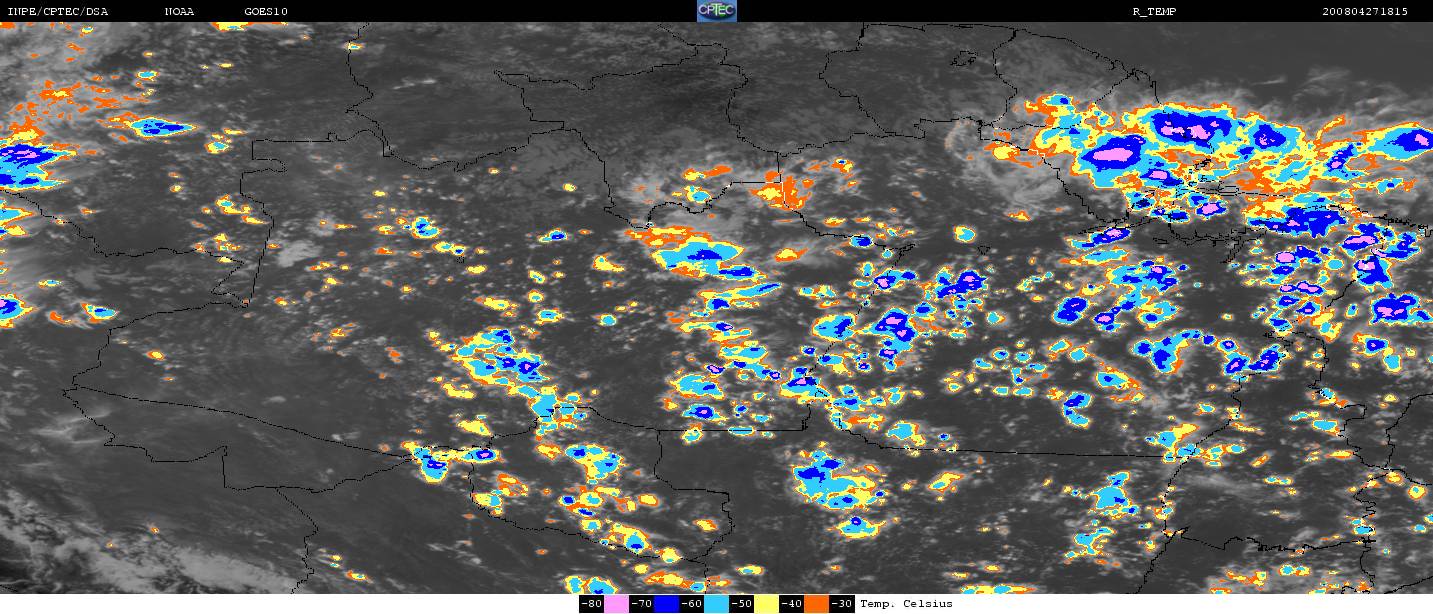Click the -60 temperature legend label
Viewport: 1433px width, 614px height.
tap(691, 603)
